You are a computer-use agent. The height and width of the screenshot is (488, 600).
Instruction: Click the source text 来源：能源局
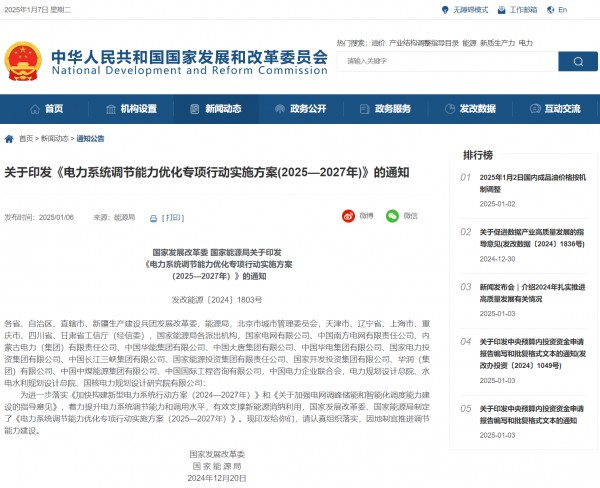point(114,217)
